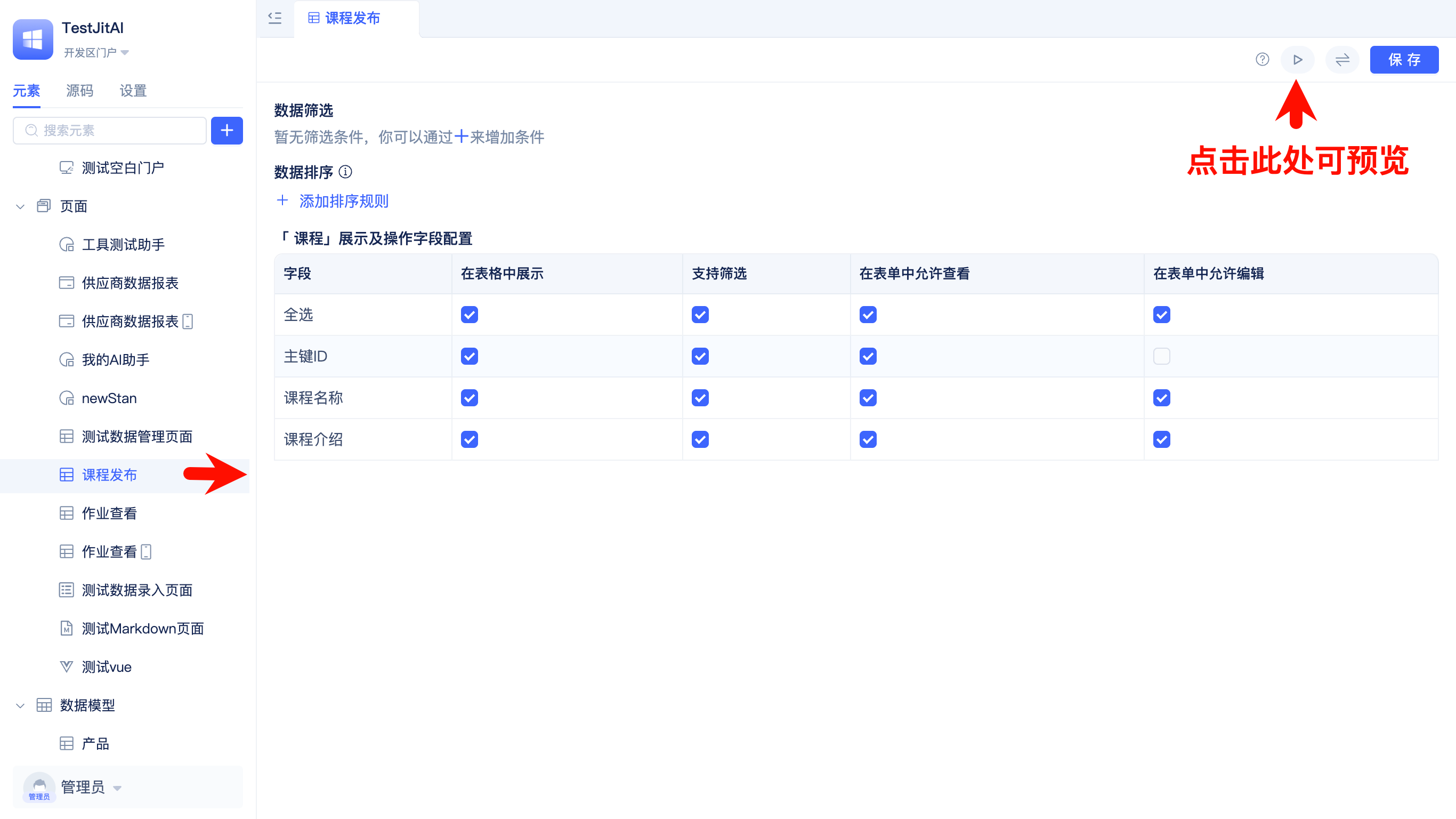Click the plus icon in filter hint text
The height and width of the screenshot is (819, 1456).
click(461, 136)
